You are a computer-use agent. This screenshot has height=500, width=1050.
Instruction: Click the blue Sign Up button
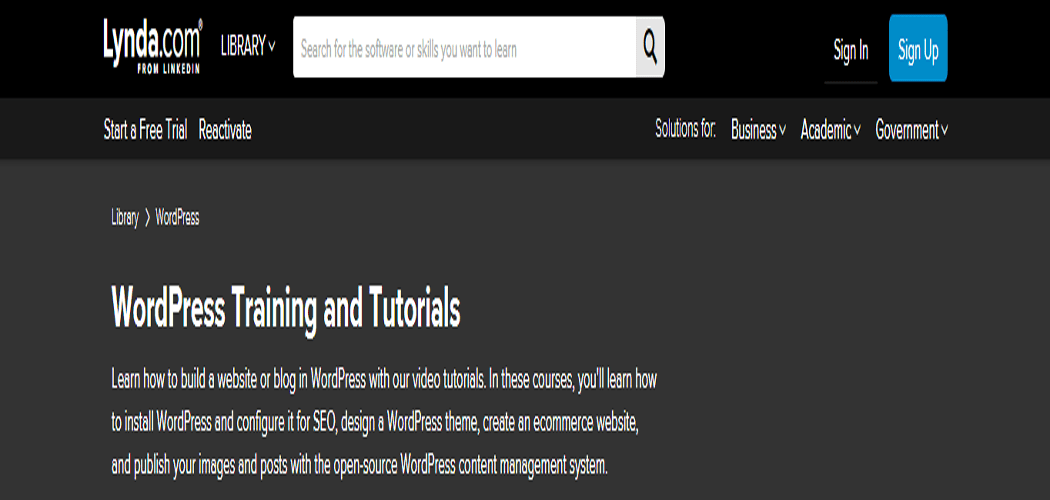click(x=918, y=49)
